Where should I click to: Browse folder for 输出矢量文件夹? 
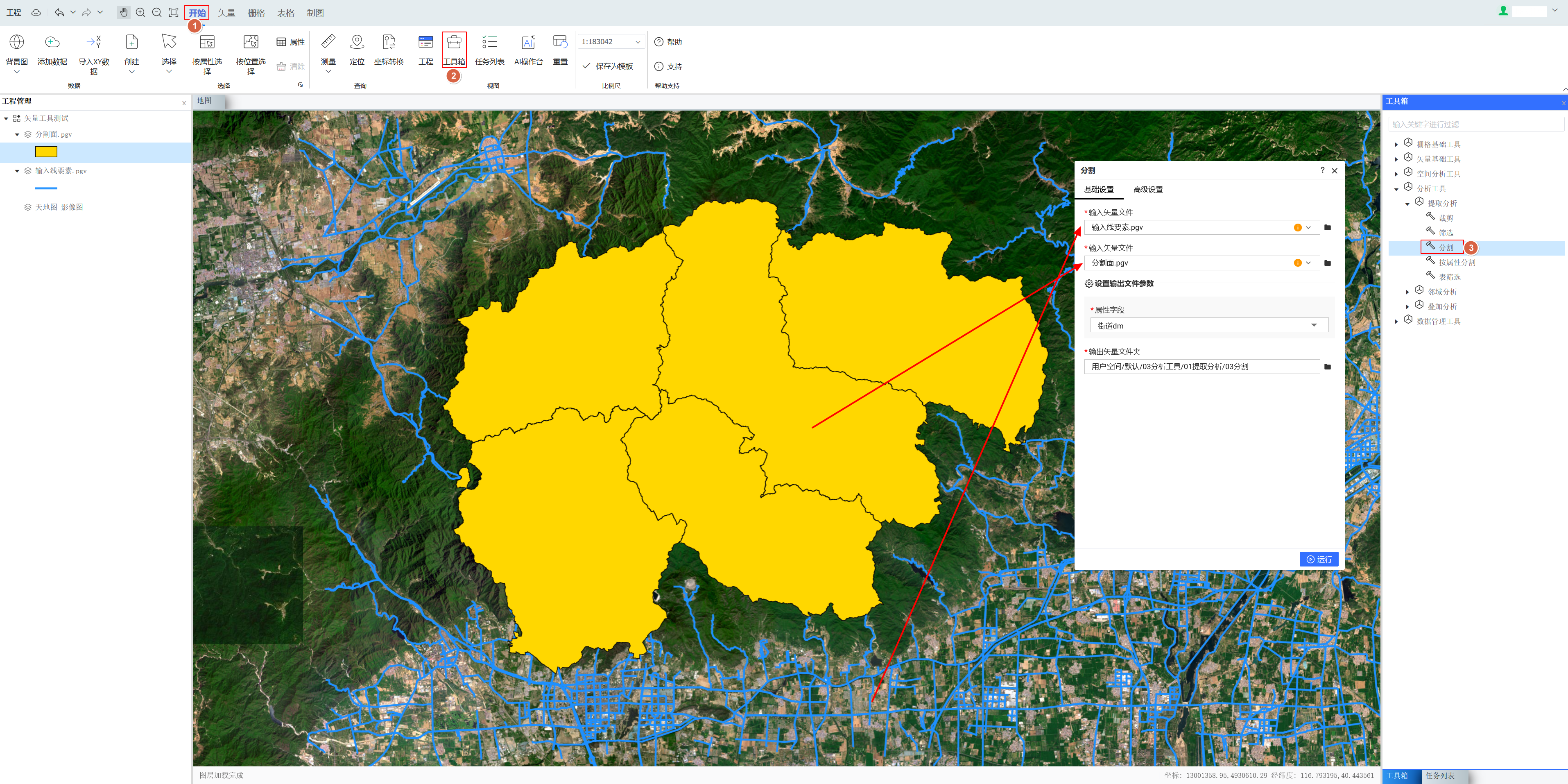pyautogui.click(x=1328, y=367)
